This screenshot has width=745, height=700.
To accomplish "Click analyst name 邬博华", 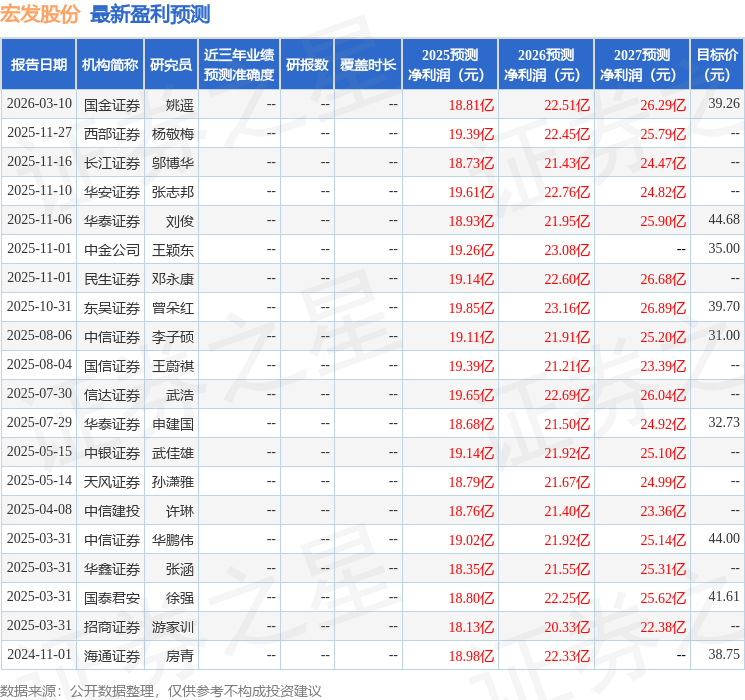I will (173, 163).
